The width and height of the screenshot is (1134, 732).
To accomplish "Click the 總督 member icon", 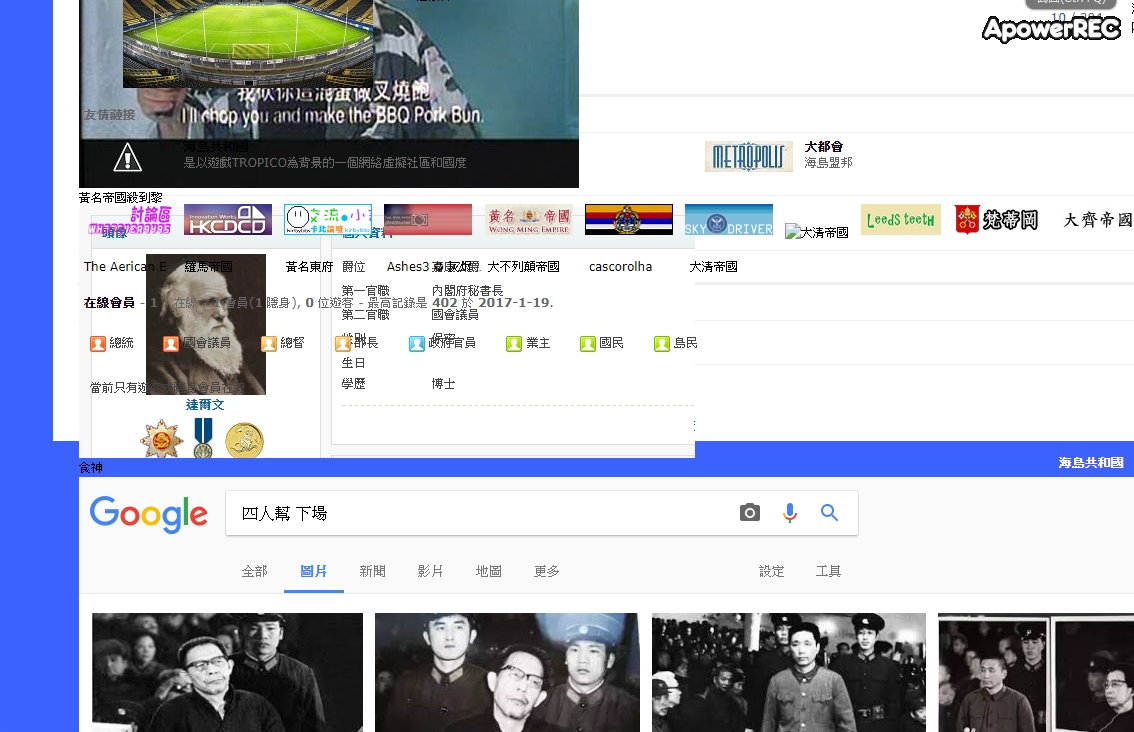I will click(269, 344).
